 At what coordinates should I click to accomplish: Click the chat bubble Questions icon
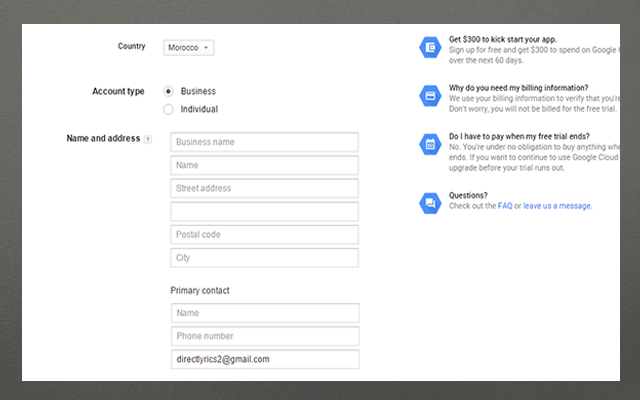pyautogui.click(x=430, y=202)
